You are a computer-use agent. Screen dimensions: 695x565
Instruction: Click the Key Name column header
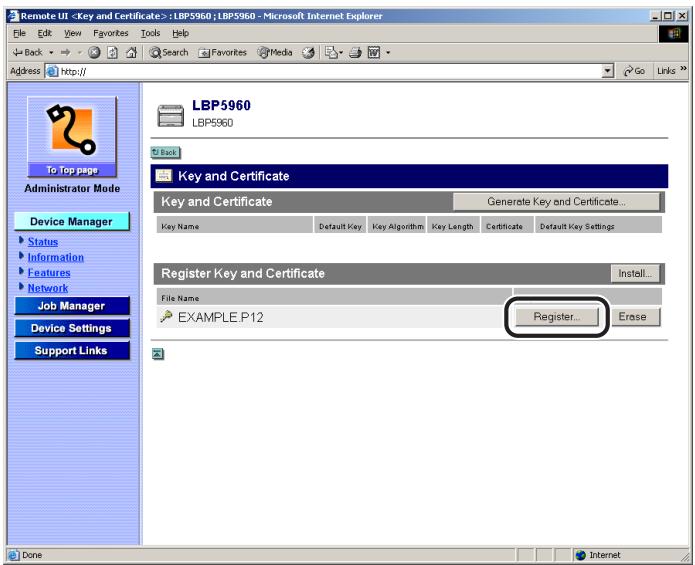(x=234, y=226)
